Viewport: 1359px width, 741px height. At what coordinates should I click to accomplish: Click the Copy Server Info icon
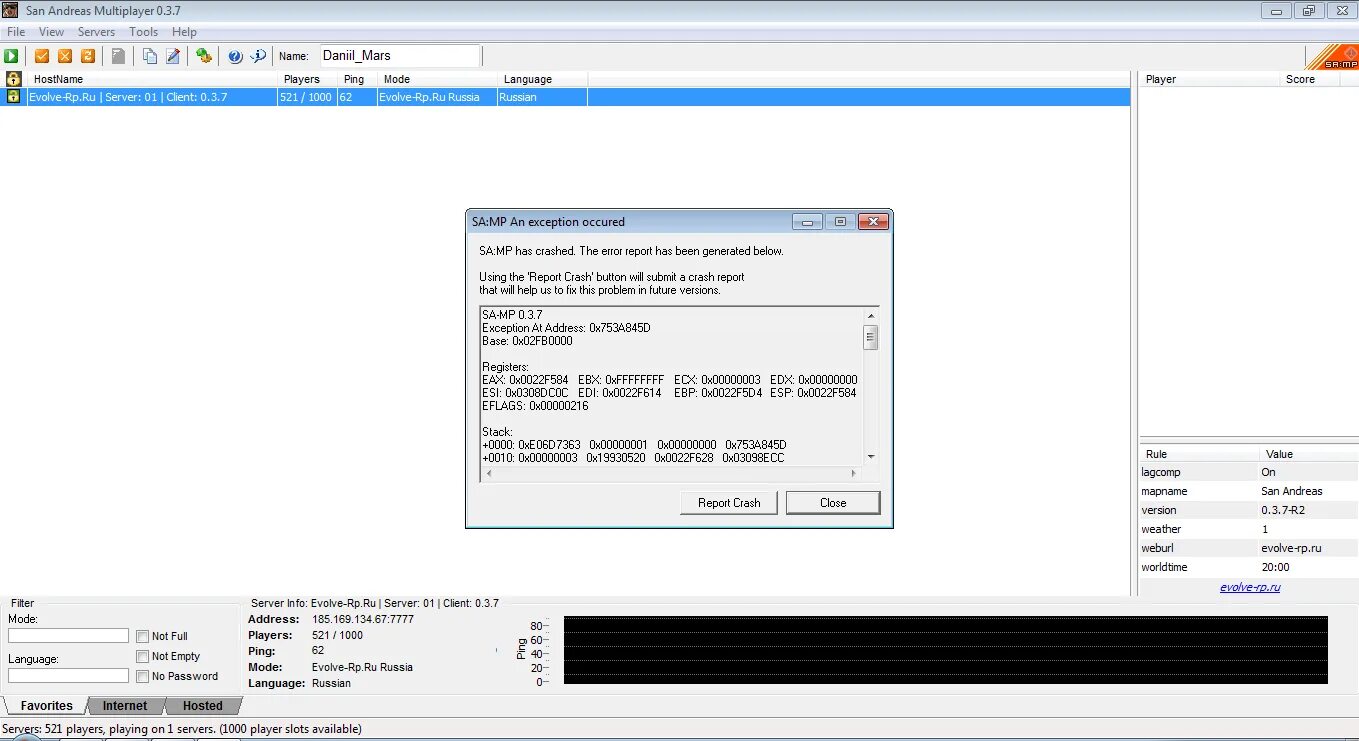point(150,56)
